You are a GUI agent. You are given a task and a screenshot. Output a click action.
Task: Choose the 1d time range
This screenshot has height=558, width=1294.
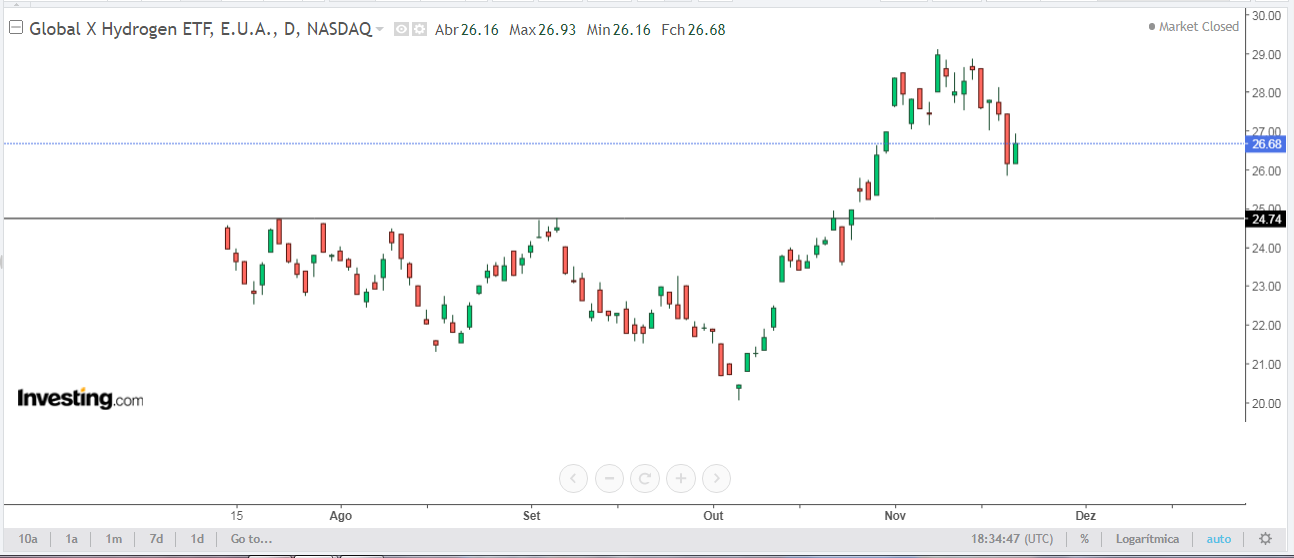tap(197, 539)
